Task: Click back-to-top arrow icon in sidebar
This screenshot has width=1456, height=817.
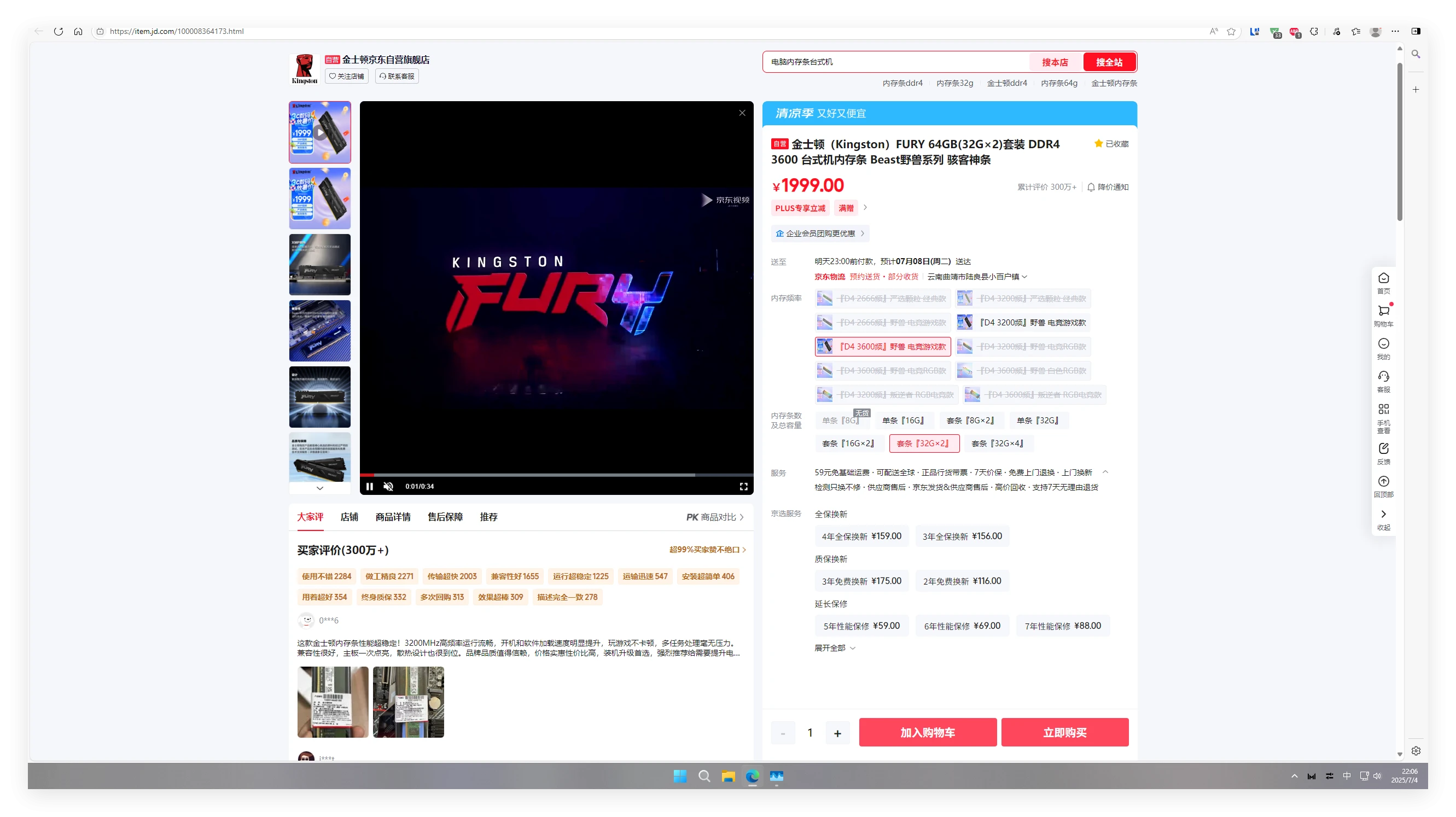Action: pyautogui.click(x=1383, y=481)
